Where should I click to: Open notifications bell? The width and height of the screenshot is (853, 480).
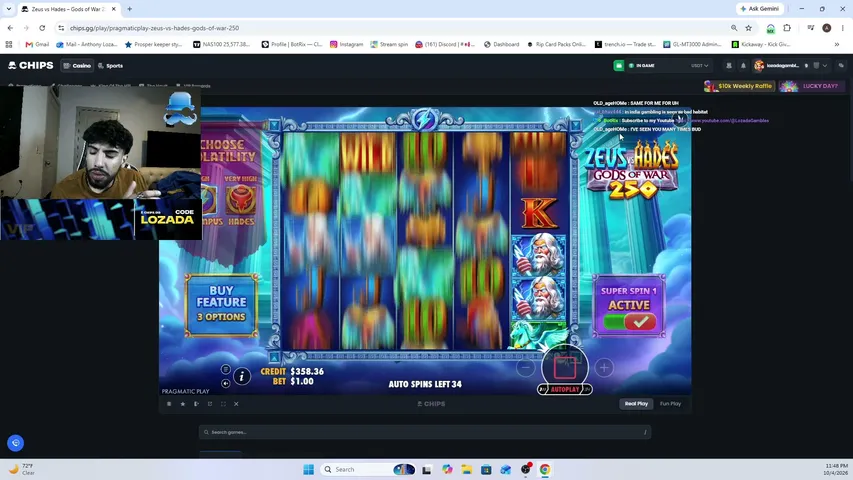(743, 66)
